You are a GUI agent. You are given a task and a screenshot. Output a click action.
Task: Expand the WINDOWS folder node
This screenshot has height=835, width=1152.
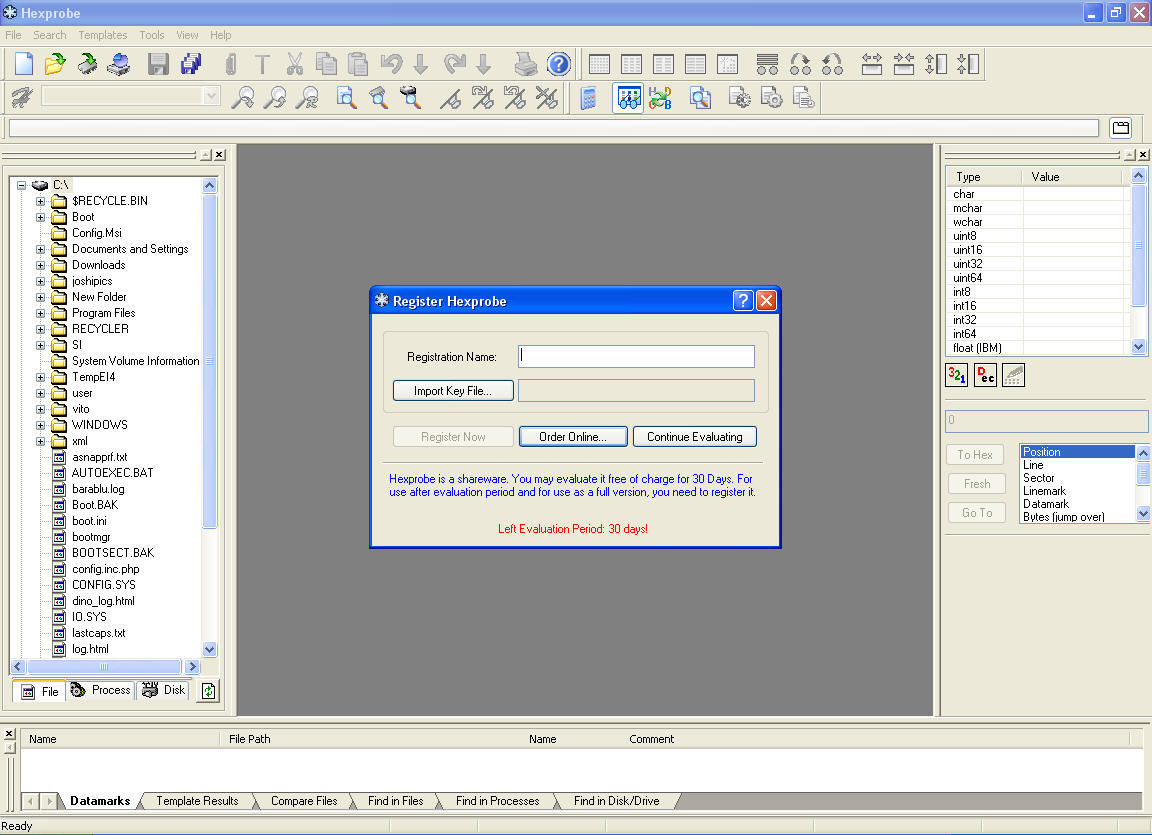(x=40, y=425)
